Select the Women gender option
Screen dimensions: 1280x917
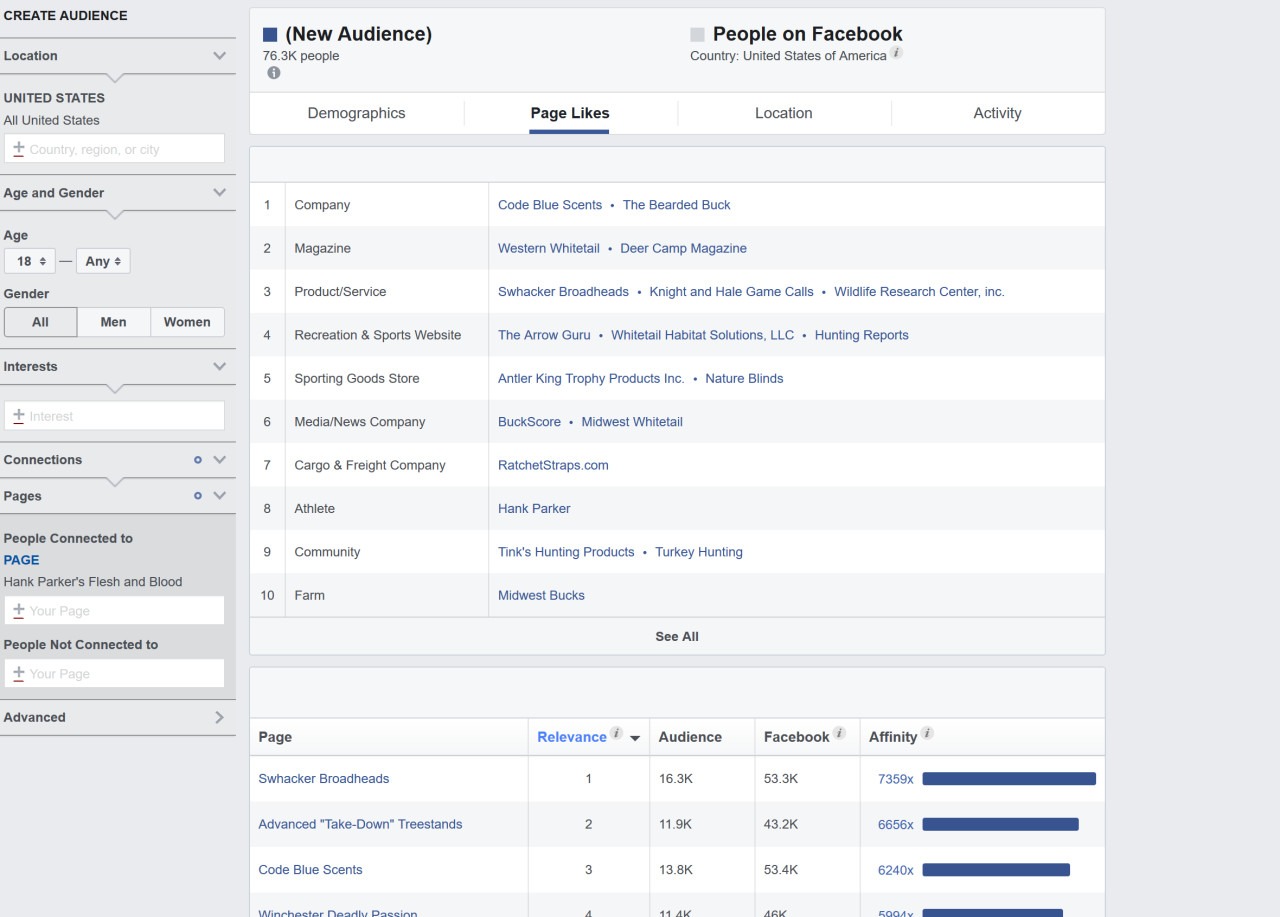click(x=187, y=322)
